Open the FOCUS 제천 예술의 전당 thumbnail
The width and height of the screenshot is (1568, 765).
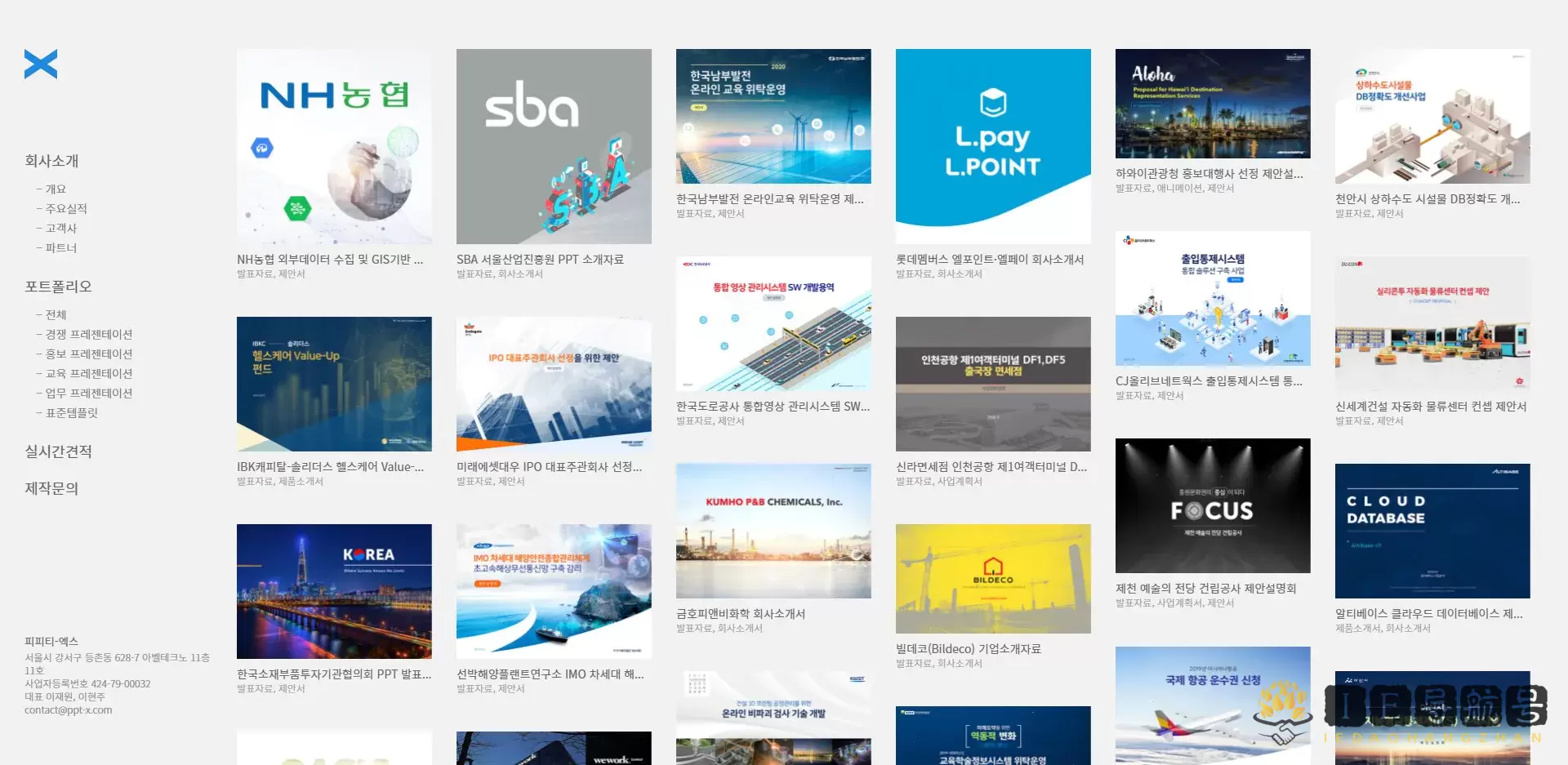(1213, 506)
